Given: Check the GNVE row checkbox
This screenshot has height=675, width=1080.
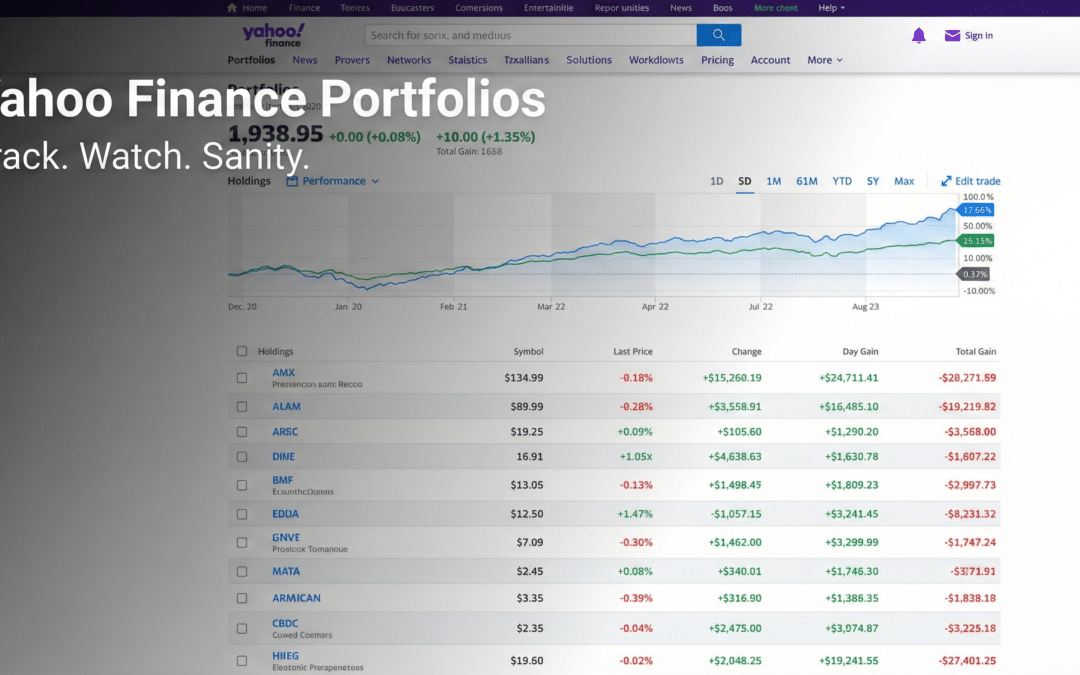Looking at the screenshot, I should coord(242,543).
